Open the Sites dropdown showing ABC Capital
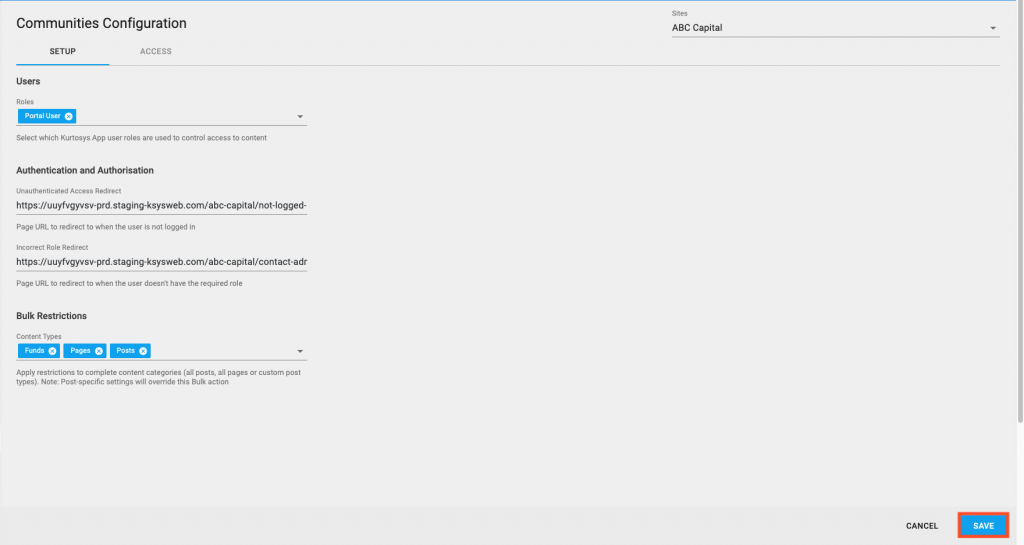Viewport: 1024px width, 545px height. click(835, 28)
